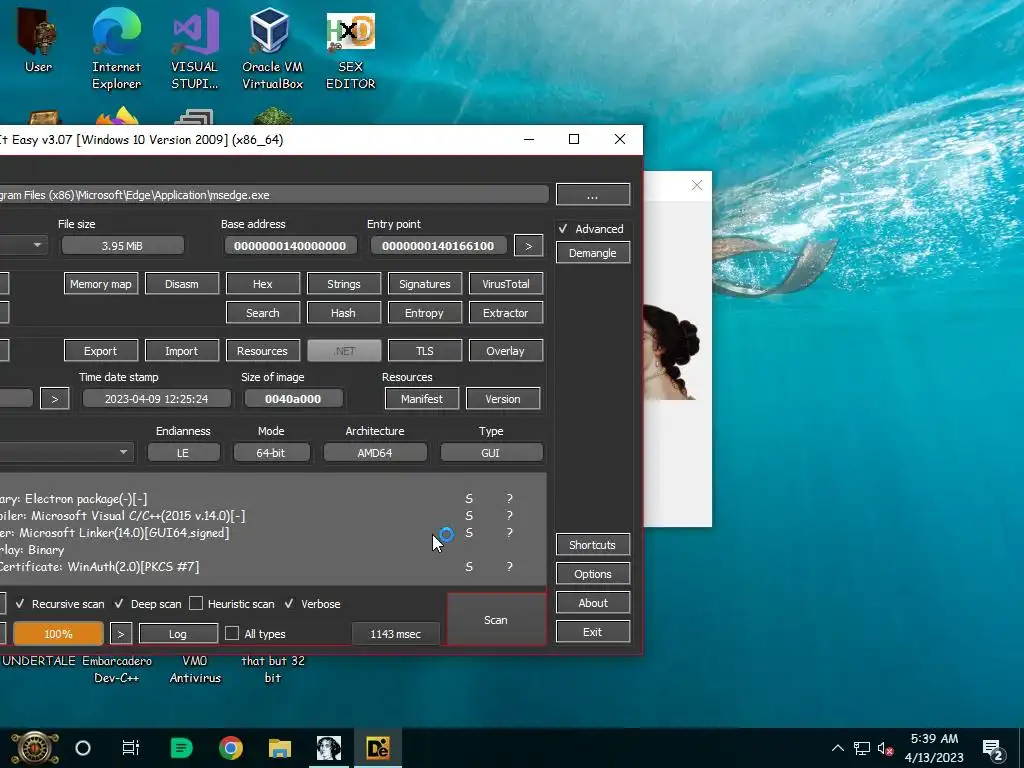
Task: Open the file type dropdown near File size
Action: [23, 246]
